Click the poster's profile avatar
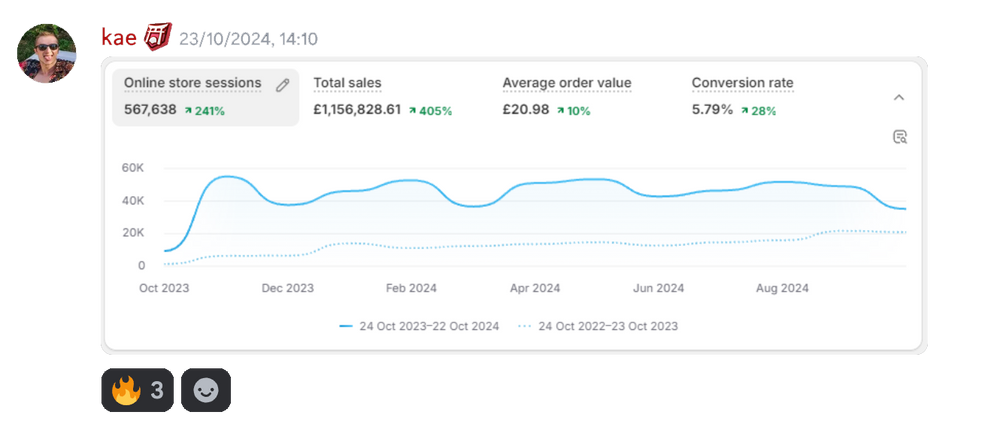1000x430 pixels. click(46, 52)
